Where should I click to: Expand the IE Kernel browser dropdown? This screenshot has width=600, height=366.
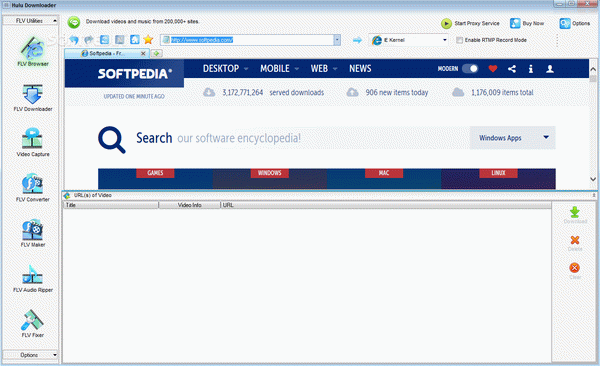point(445,40)
